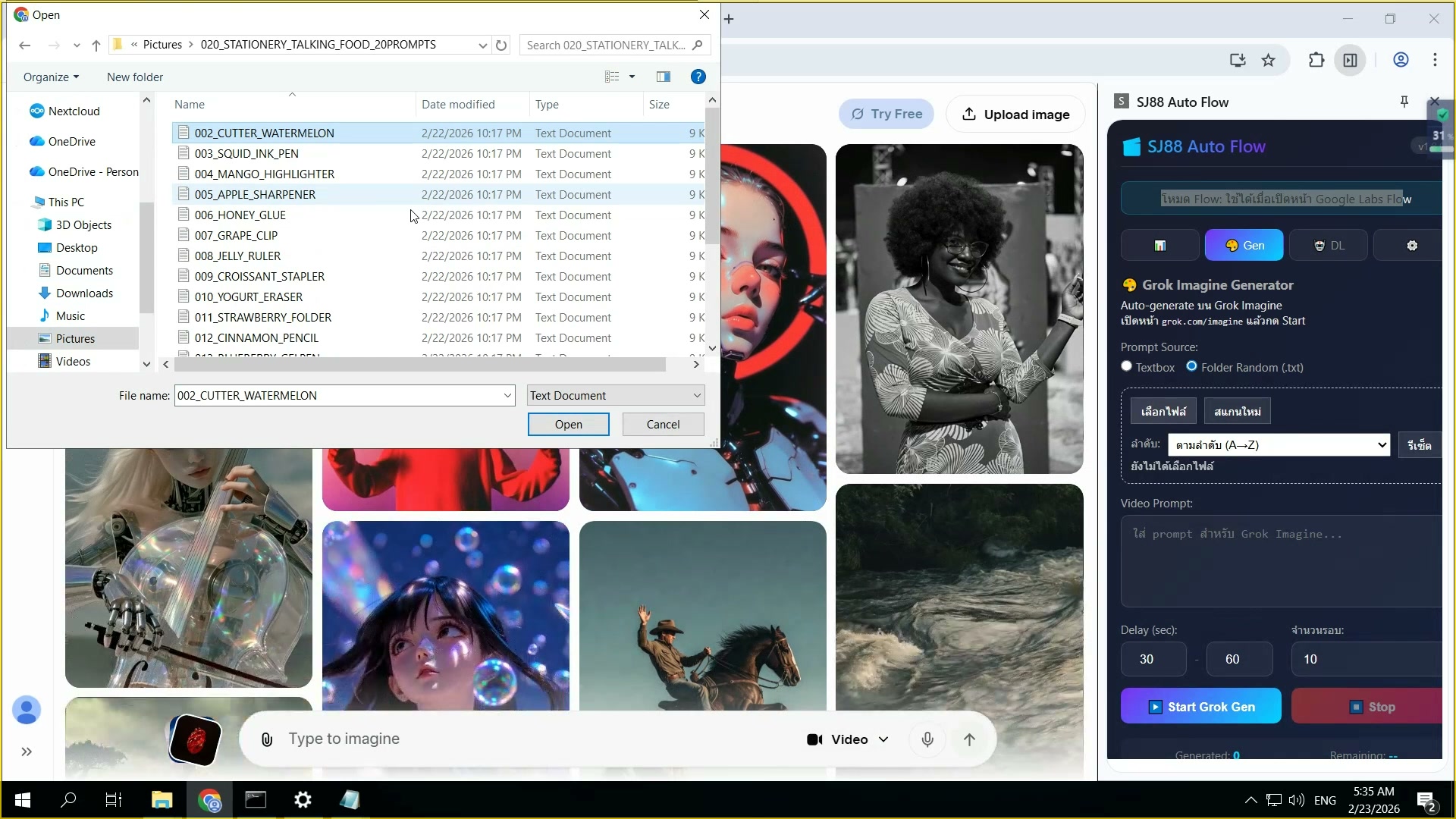Switch to the DL tab in SJ88 panel

(1329, 245)
